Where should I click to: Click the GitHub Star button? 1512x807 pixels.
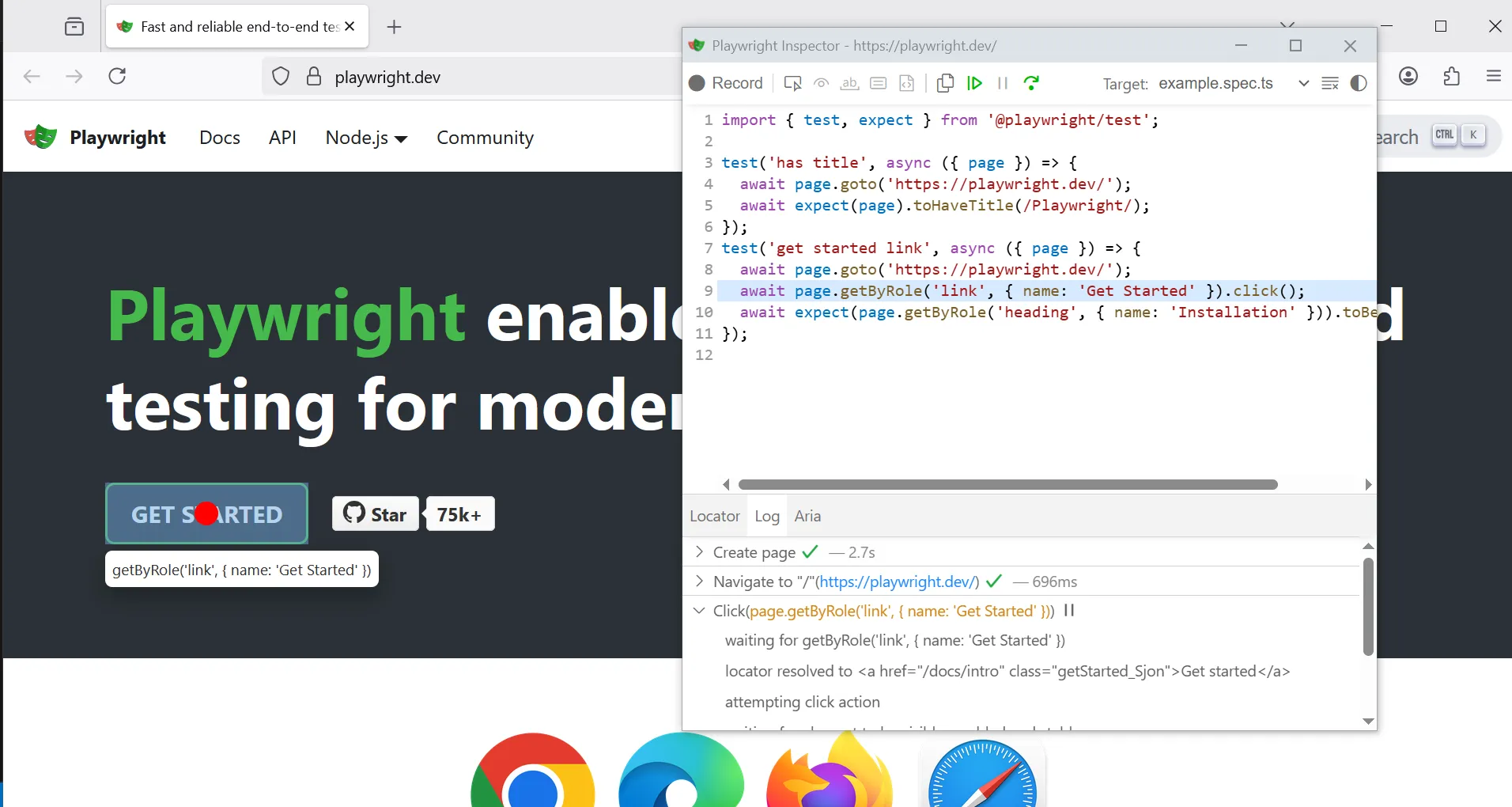(x=375, y=514)
